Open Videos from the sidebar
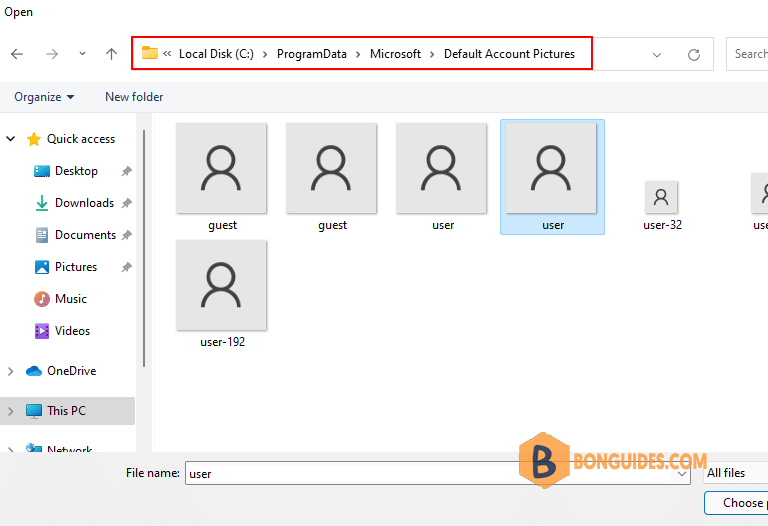 [x=72, y=331]
